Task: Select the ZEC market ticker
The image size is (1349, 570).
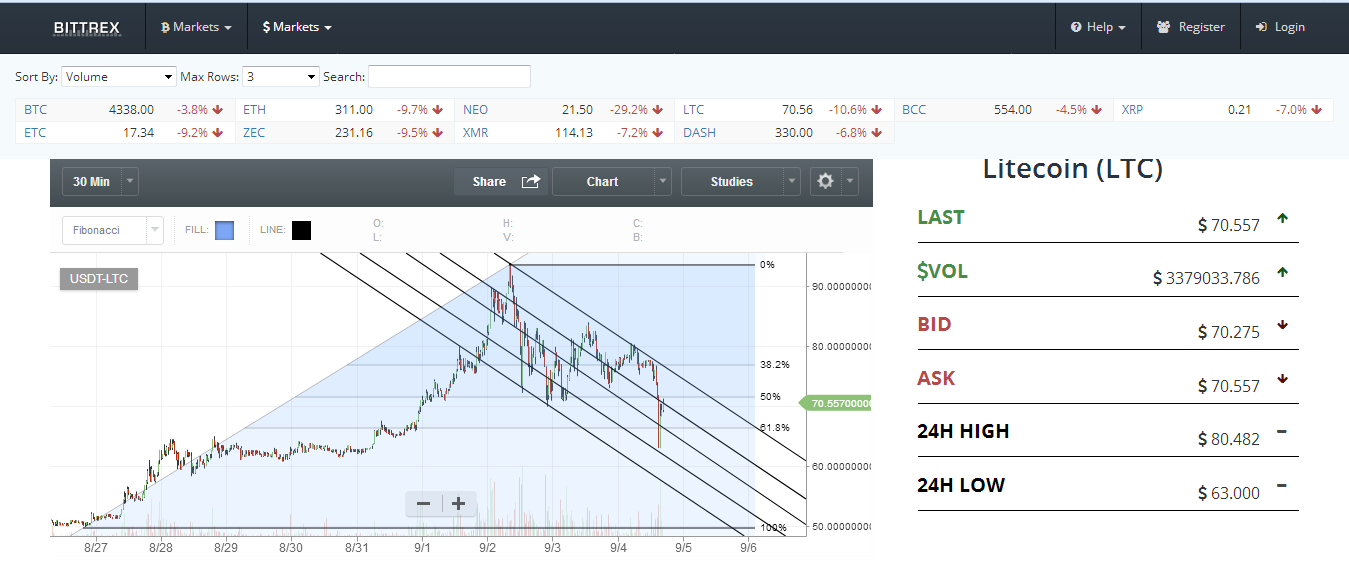Action: point(345,132)
